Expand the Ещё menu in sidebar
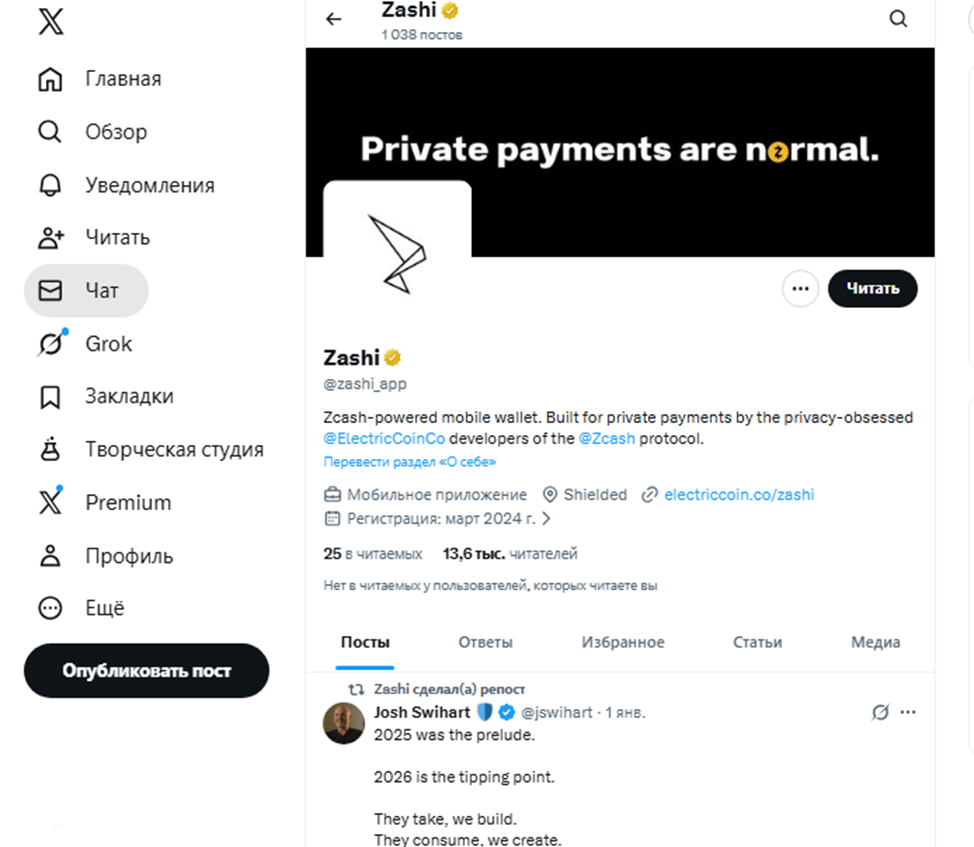Screen dimensions: 974x847 click(50, 608)
